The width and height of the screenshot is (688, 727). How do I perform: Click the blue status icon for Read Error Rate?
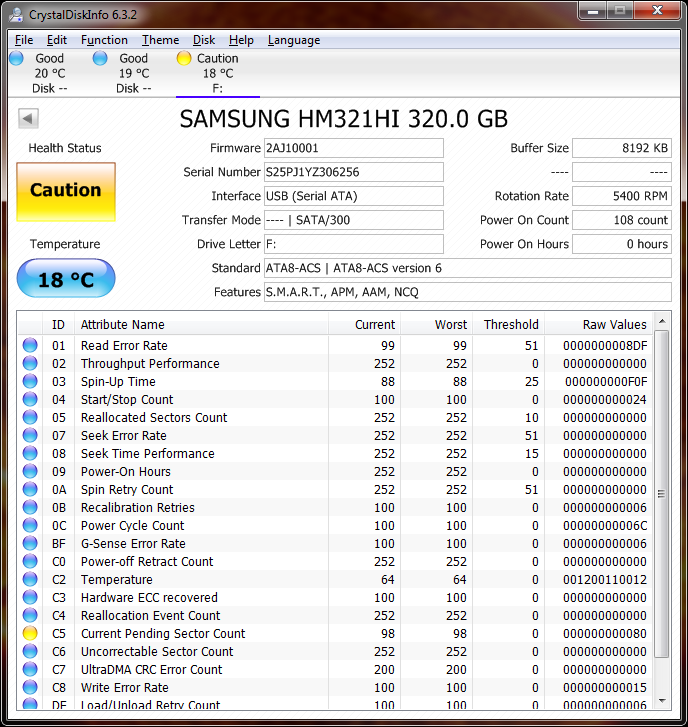coord(30,345)
